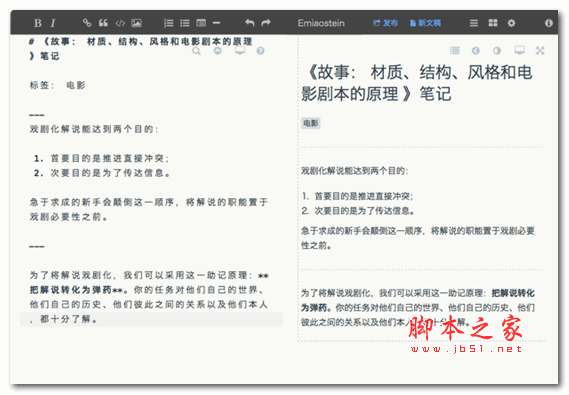Insert a numbered list

tap(168, 23)
